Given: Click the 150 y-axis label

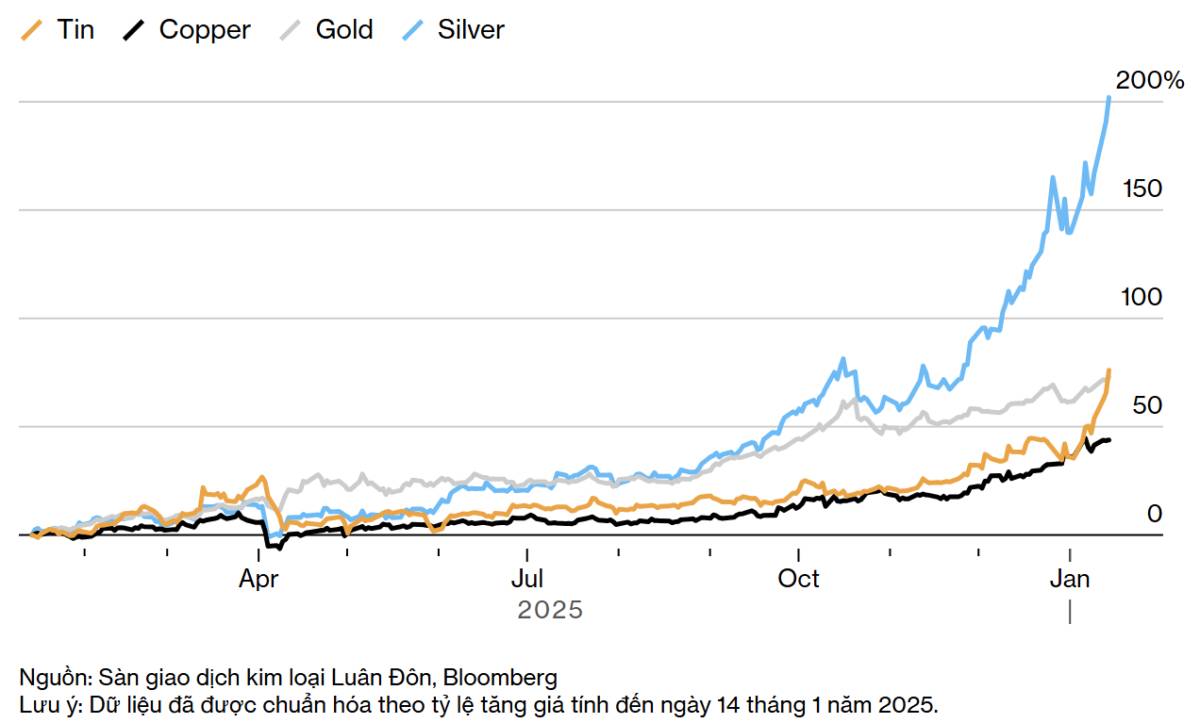Looking at the screenshot, I should [x=1140, y=189].
